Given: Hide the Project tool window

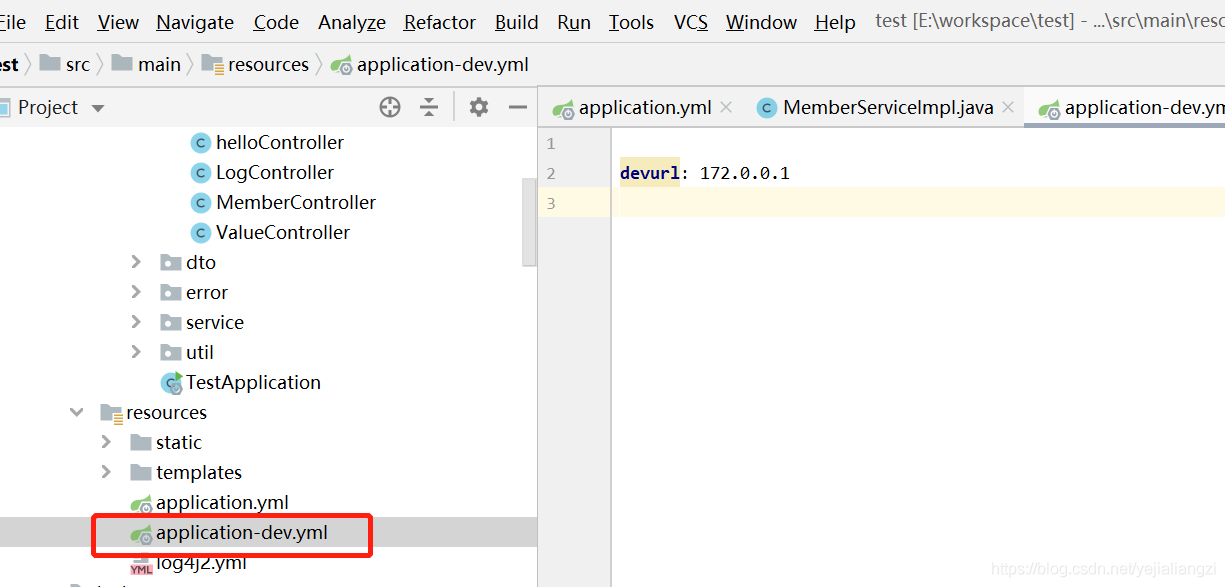Looking at the screenshot, I should pyautogui.click(x=518, y=107).
